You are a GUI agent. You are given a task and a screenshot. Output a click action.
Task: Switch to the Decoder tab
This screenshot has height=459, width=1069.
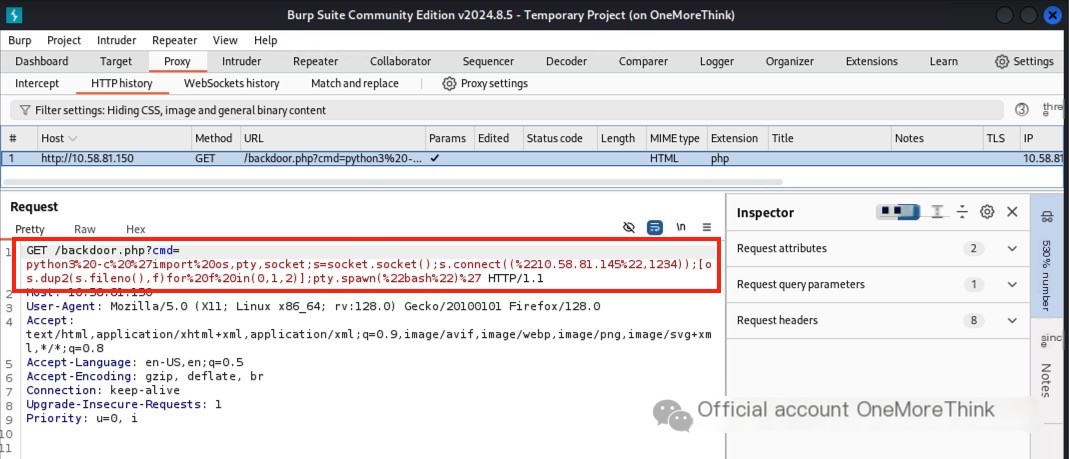(567, 61)
